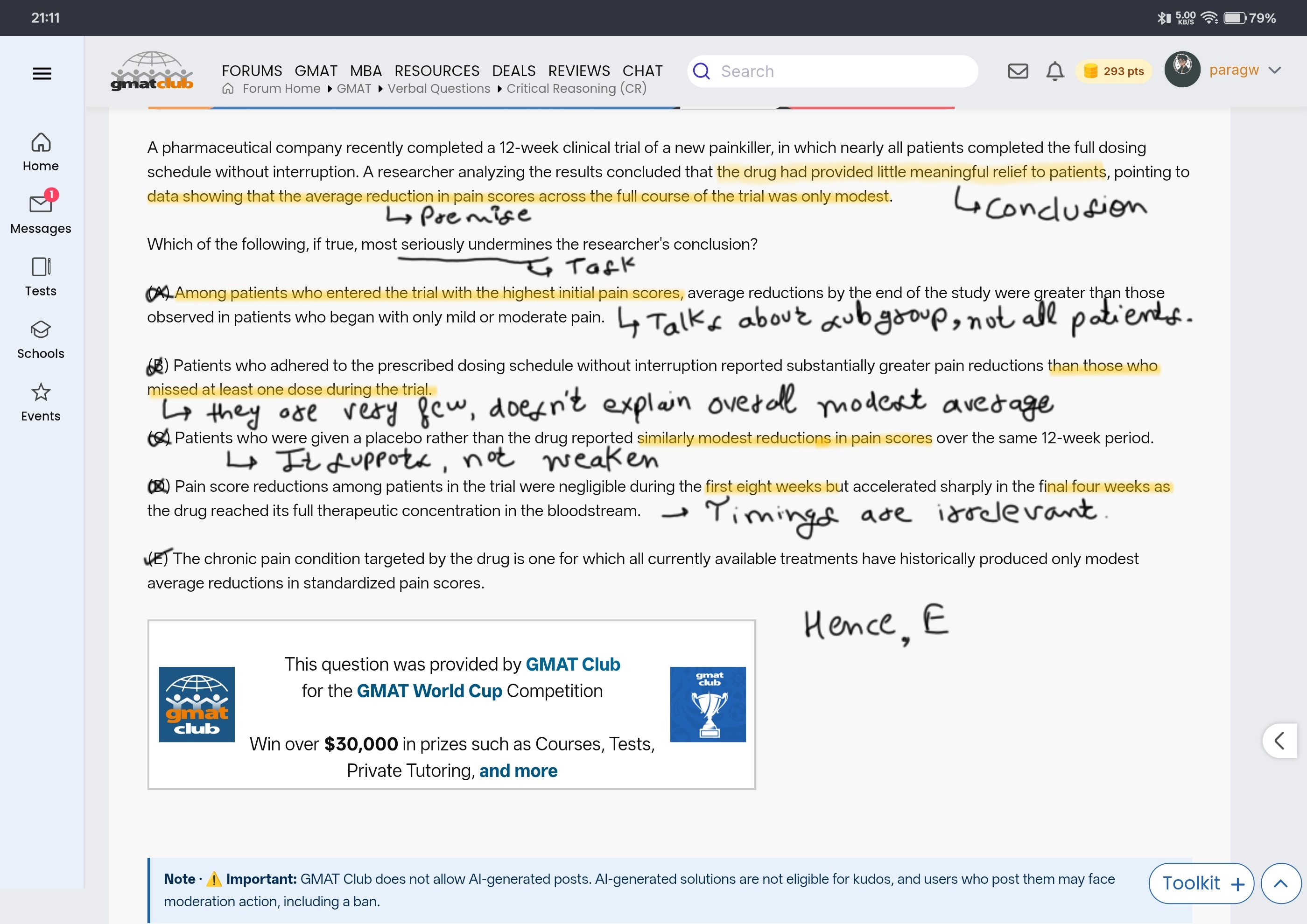Open the REVIEWS menu
Image resolution: width=1307 pixels, height=924 pixels.
click(579, 70)
